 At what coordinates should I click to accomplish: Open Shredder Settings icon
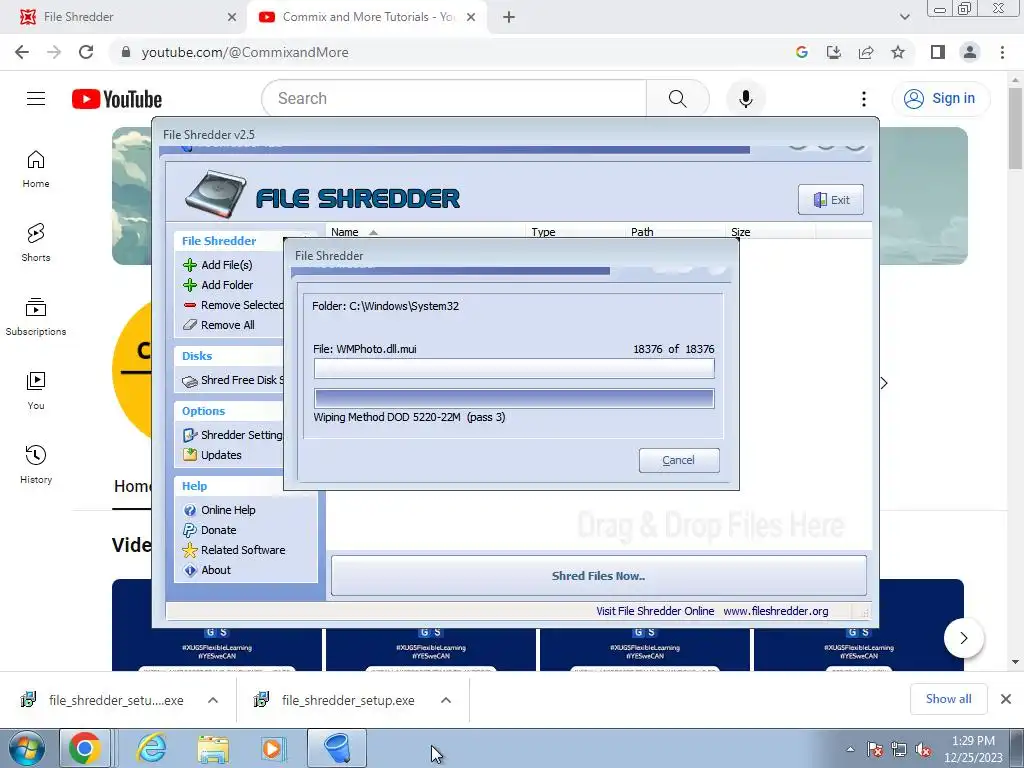point(190,435)
